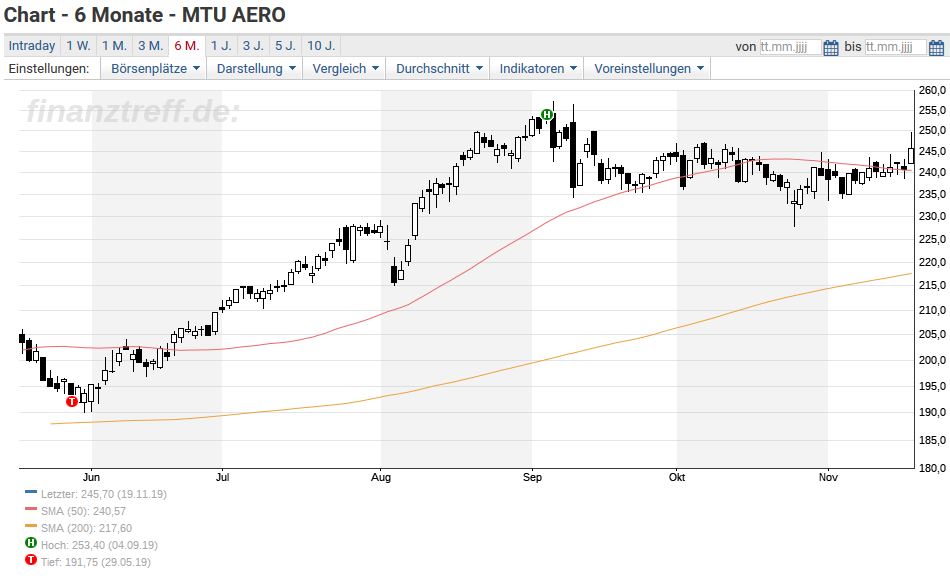This screenshot has width=950, height=576.
Task: Click the red T low marker on chart
Action: coord(72,401)
